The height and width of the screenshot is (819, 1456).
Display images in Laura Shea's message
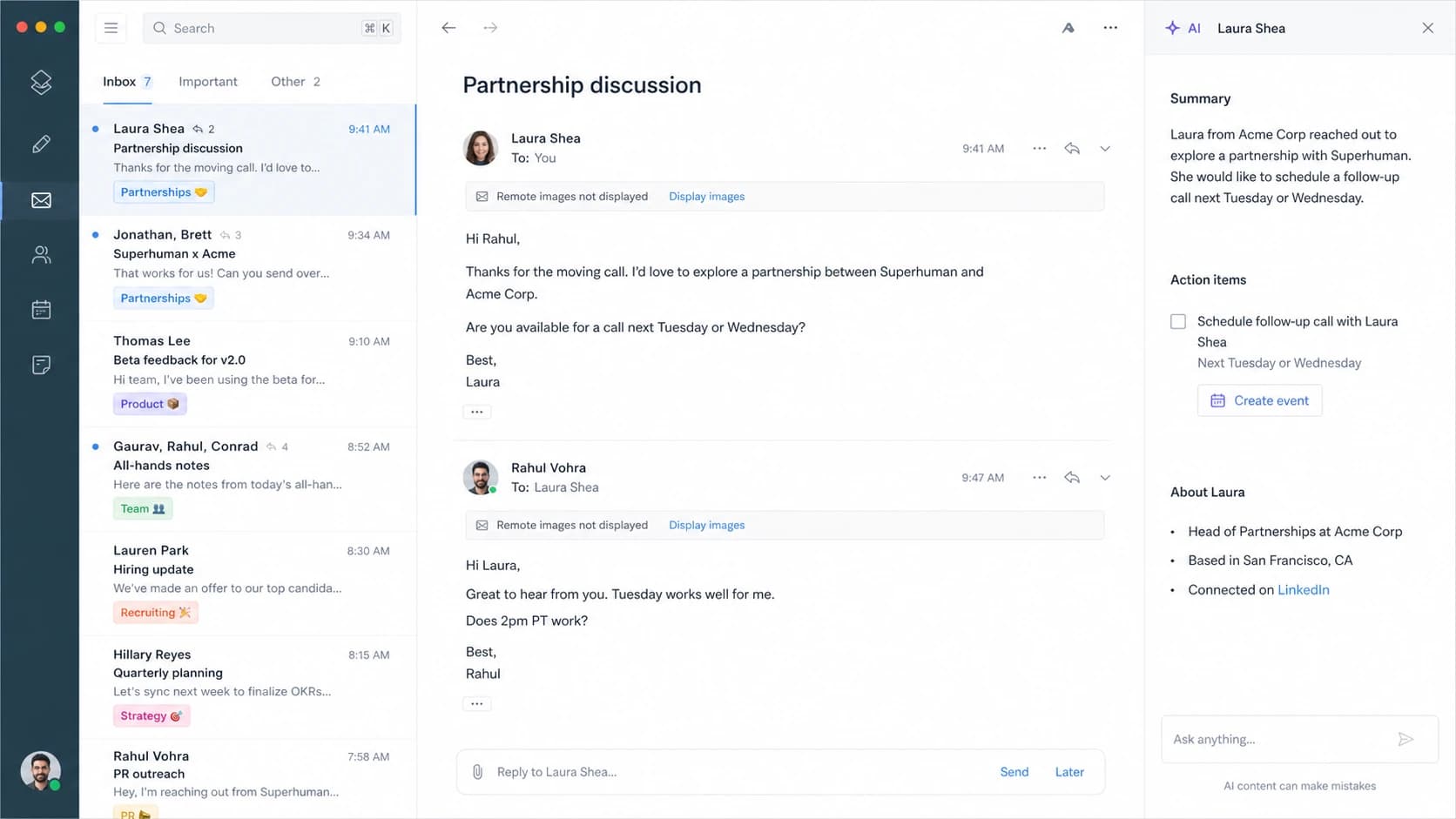(x=706, y=197)
